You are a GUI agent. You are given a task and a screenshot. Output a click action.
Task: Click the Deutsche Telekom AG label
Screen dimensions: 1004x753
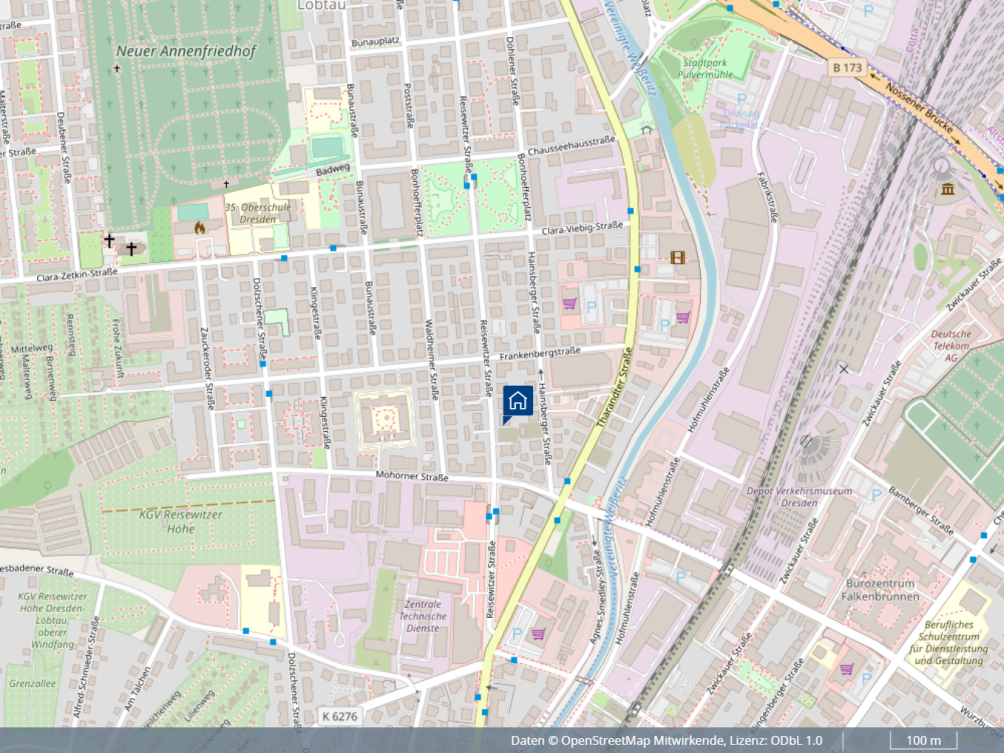[951, 346]
